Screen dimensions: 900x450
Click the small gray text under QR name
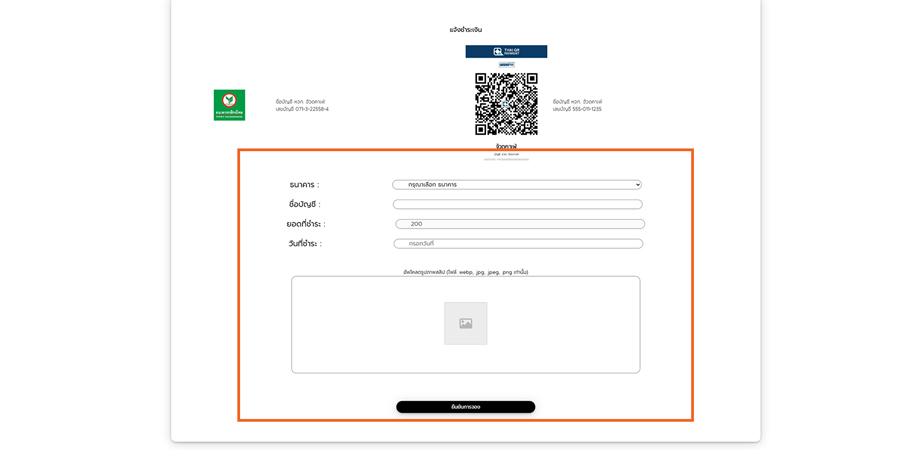[506, 155]
